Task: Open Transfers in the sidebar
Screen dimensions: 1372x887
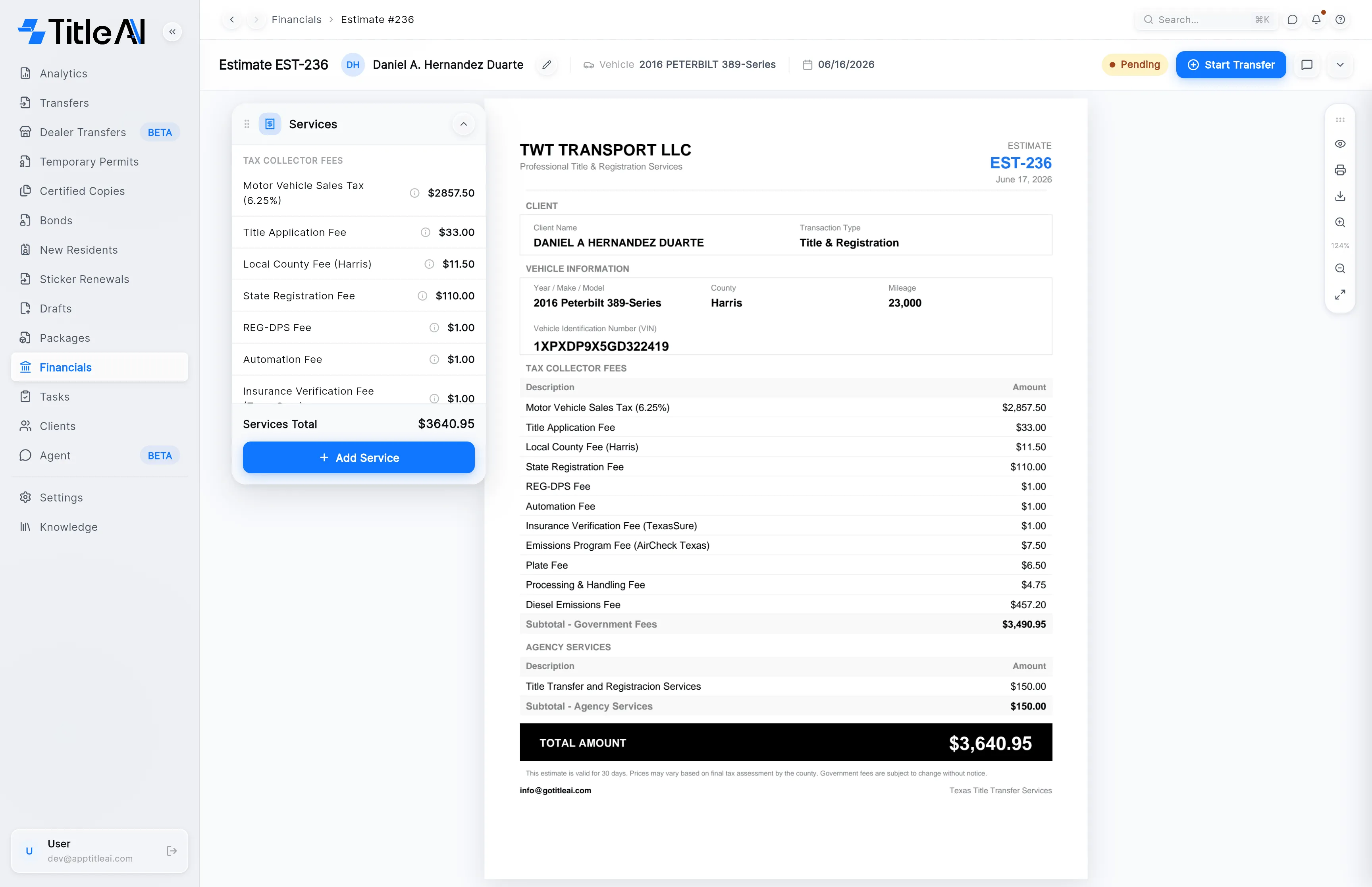Action: click(x=100, y=103)
